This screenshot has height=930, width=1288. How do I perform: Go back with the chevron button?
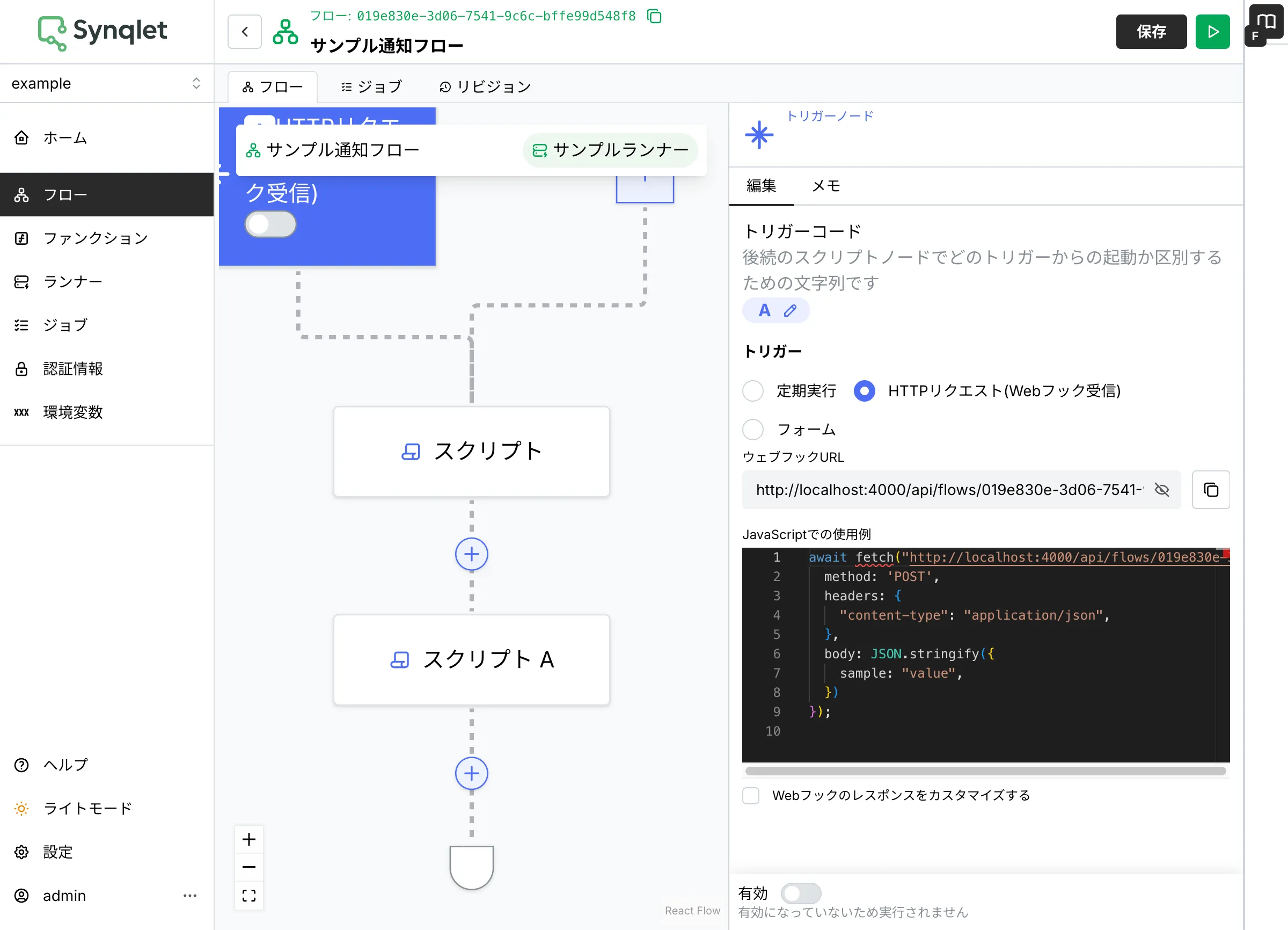tap(245, 32)
